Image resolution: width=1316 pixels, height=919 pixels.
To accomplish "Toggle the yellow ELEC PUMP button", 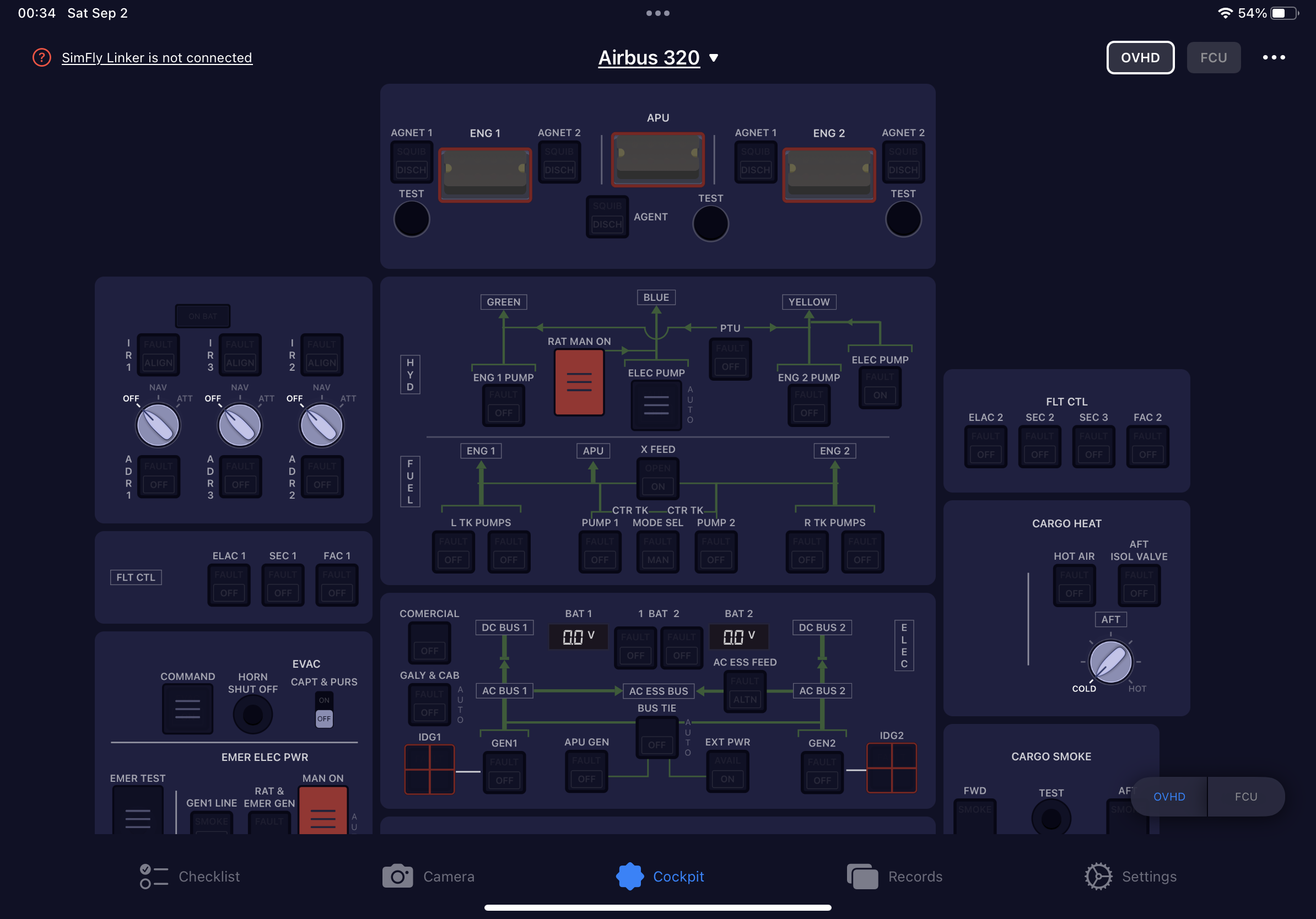I will tap(880, 387).
